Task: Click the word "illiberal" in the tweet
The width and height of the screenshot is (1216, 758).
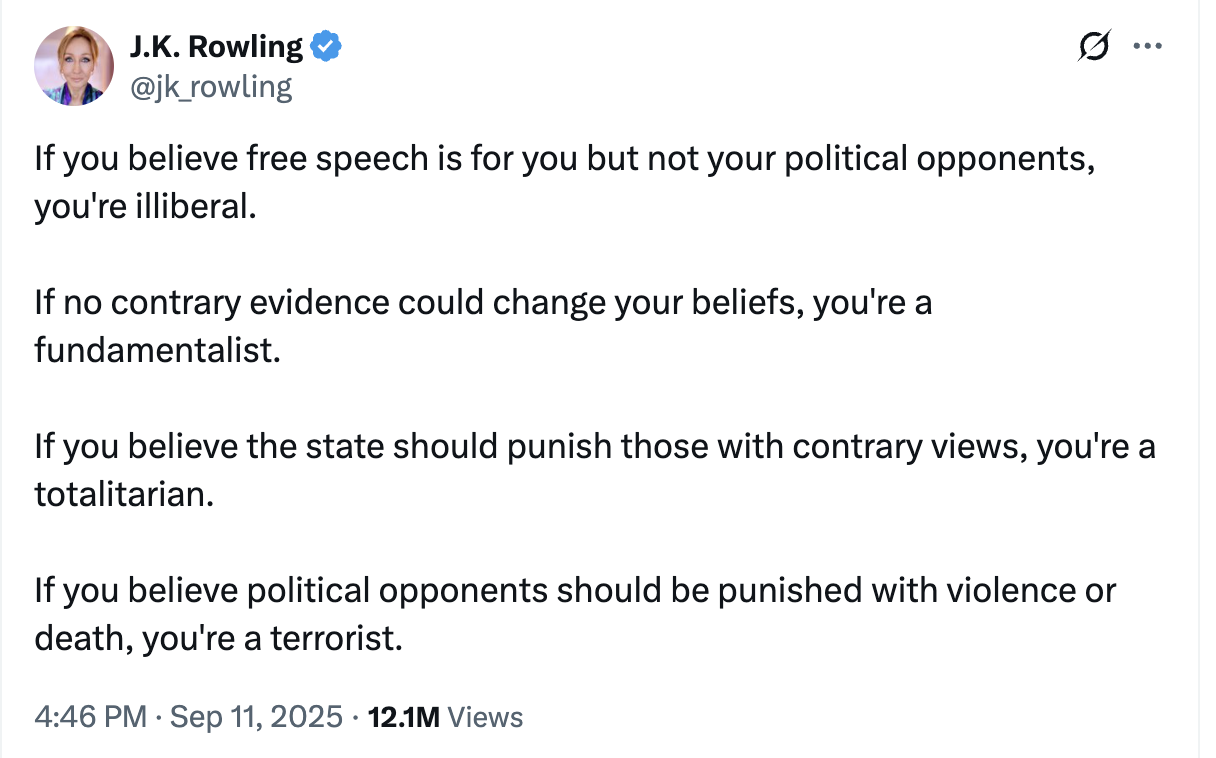Action: point(194,207)
